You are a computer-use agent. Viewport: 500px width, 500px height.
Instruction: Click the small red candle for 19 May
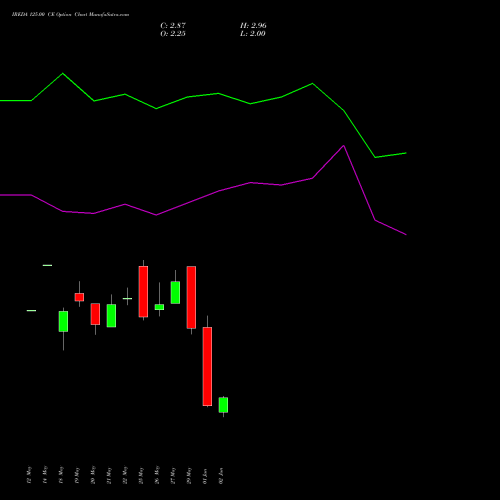79,297
